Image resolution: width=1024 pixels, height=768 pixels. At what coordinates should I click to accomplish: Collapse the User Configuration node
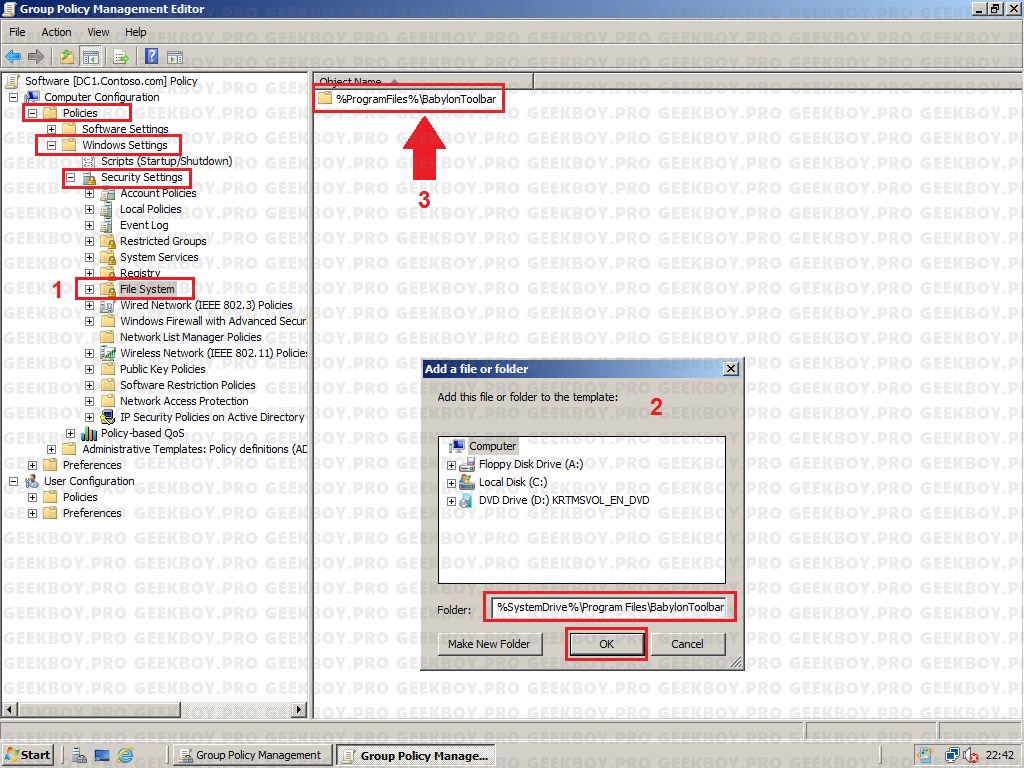tap(13, 481)
